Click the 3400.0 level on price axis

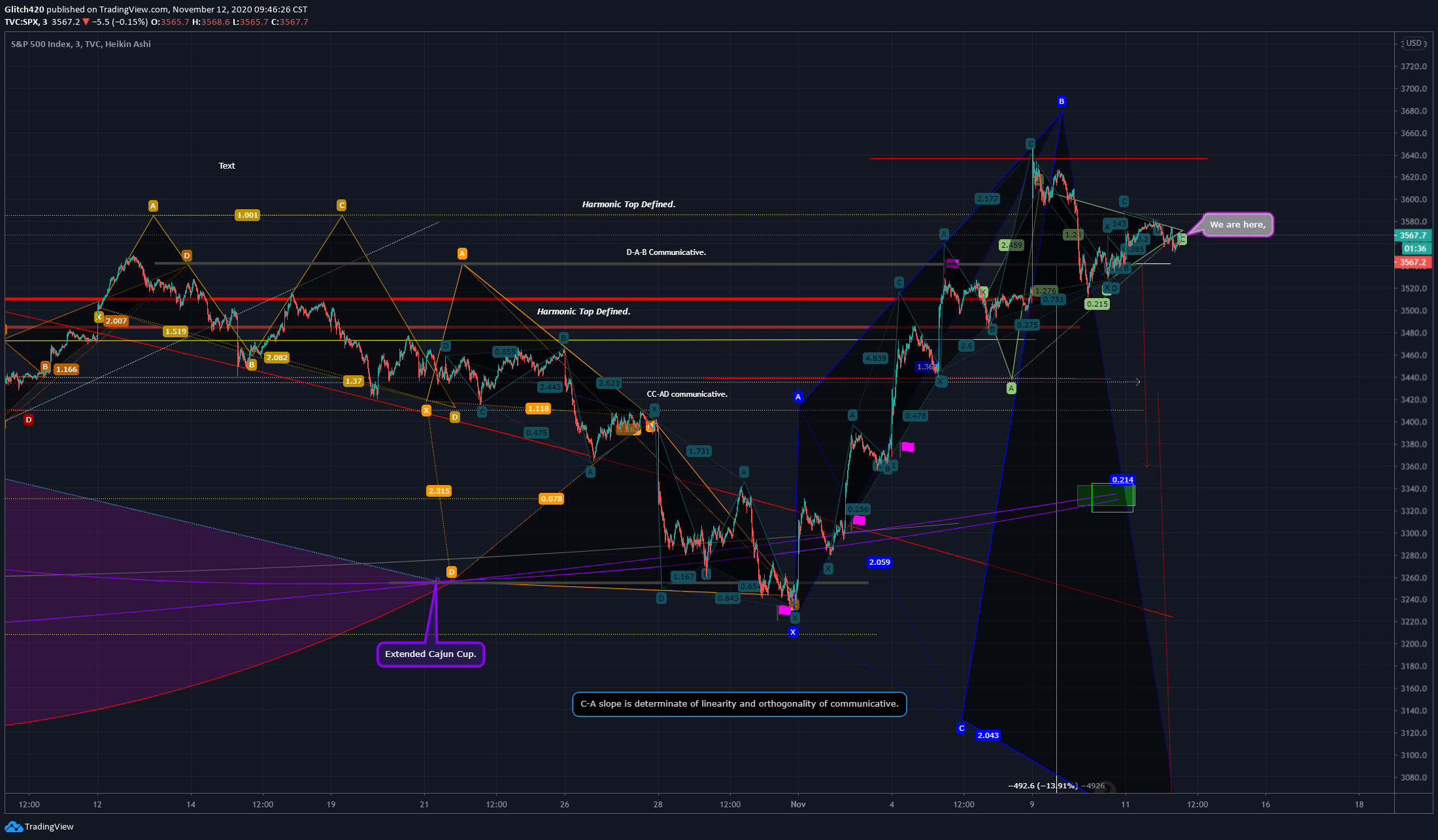coord(1414,422)
